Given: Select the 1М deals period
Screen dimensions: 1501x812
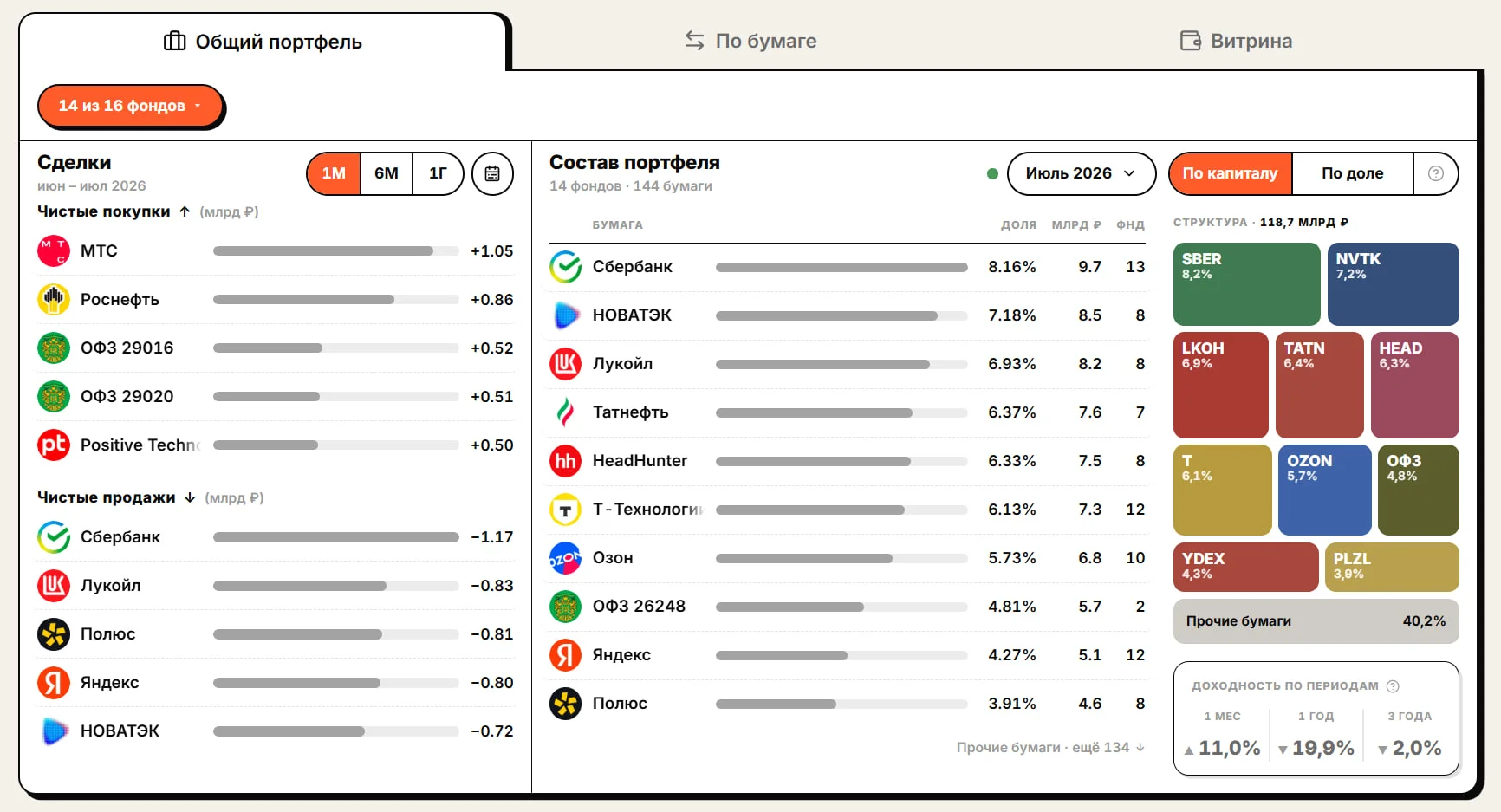Looking at the screenshot, I should 334,173.
